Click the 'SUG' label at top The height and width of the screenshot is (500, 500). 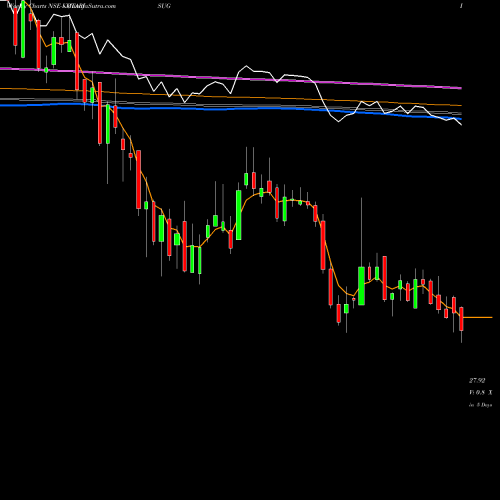pyautogui.click(x=164, y=6)
